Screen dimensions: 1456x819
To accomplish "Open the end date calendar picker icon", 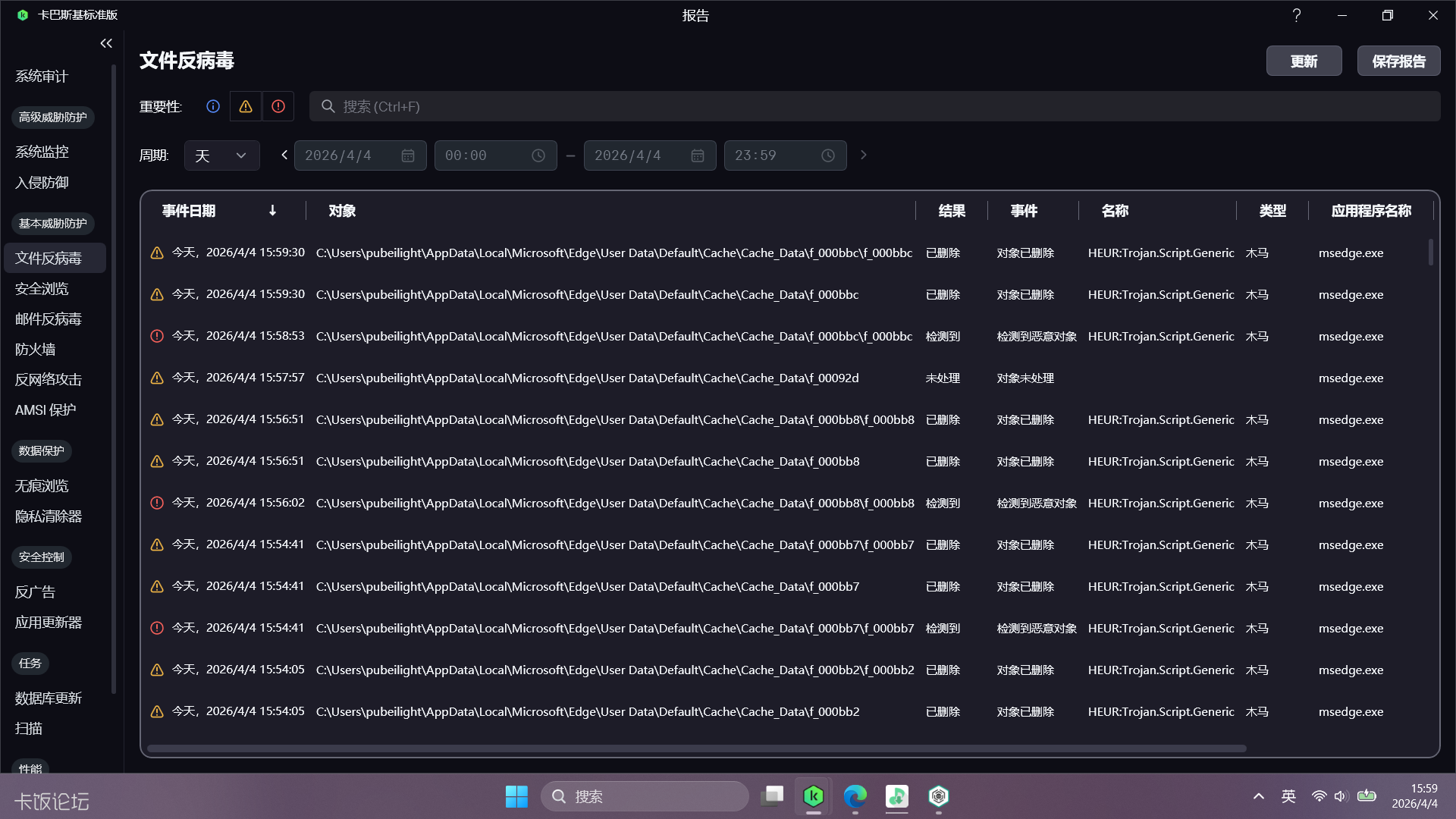I will point(698,156).
